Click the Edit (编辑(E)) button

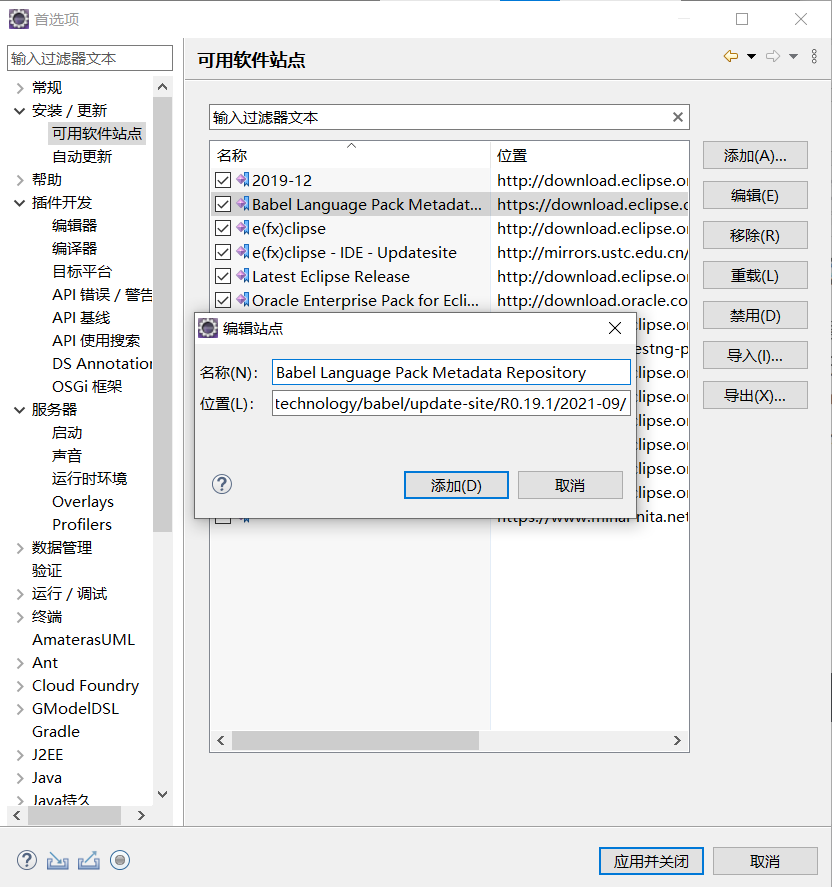[x=755, y=195]
